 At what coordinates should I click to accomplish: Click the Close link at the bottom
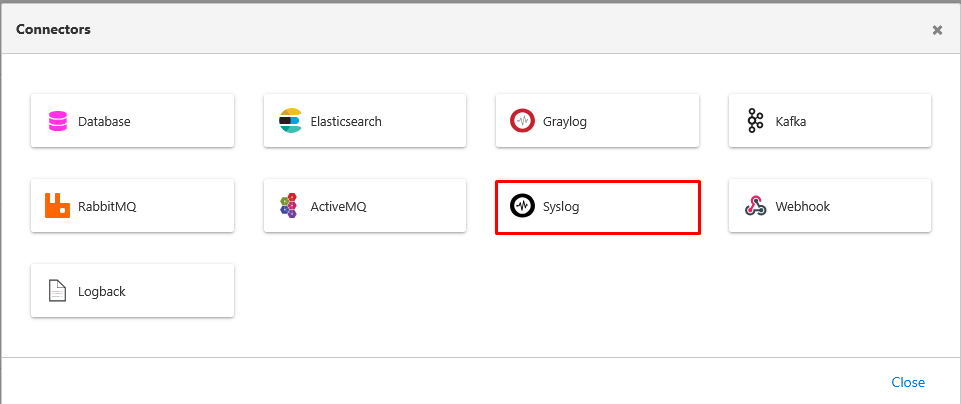908,382
